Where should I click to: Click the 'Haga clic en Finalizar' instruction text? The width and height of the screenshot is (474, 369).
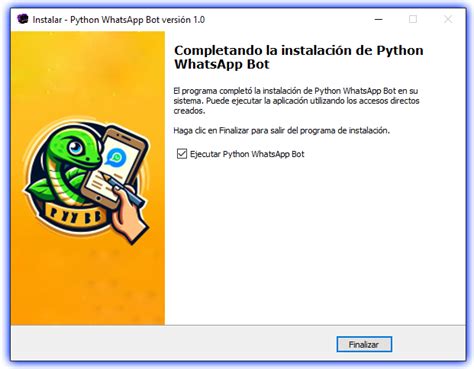281,130
